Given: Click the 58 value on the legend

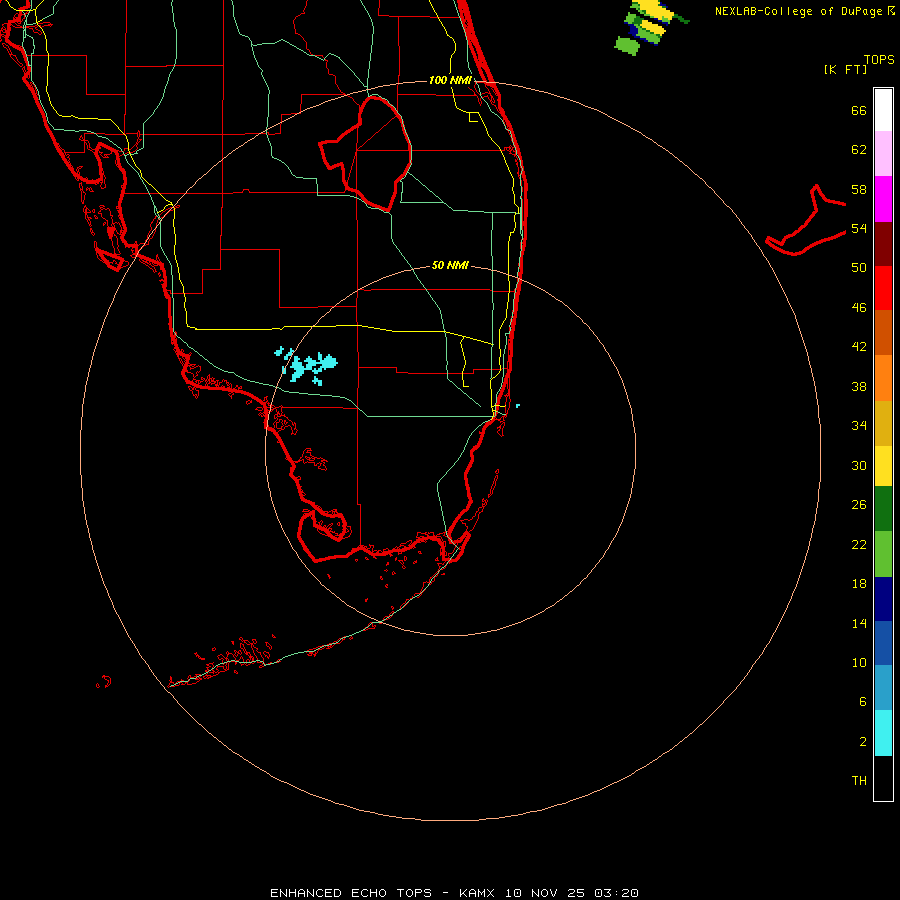Looking at the screenshot, I should point(859,189).
